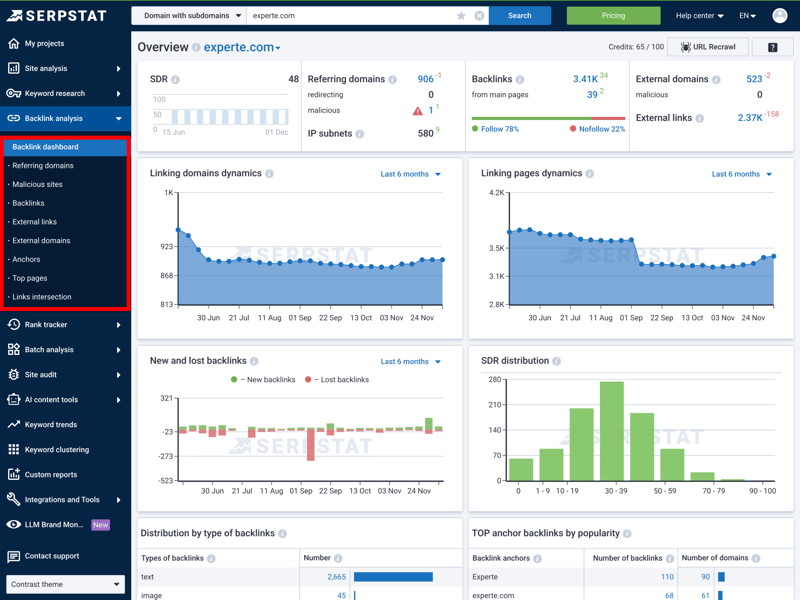Open the user profile avatar icon
This screenshot has width=800, height=600.
(780, 16)
